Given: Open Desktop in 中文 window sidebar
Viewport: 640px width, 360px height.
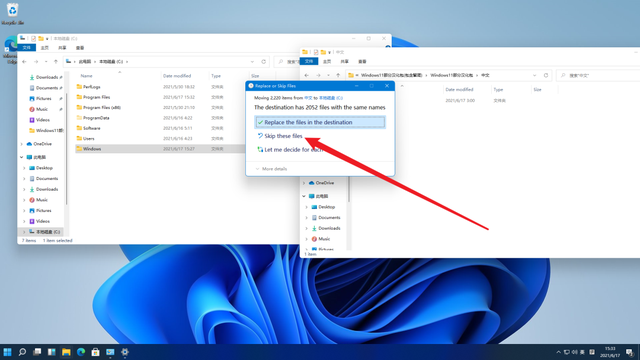Looking at the screenshot, I should (323, 207).
